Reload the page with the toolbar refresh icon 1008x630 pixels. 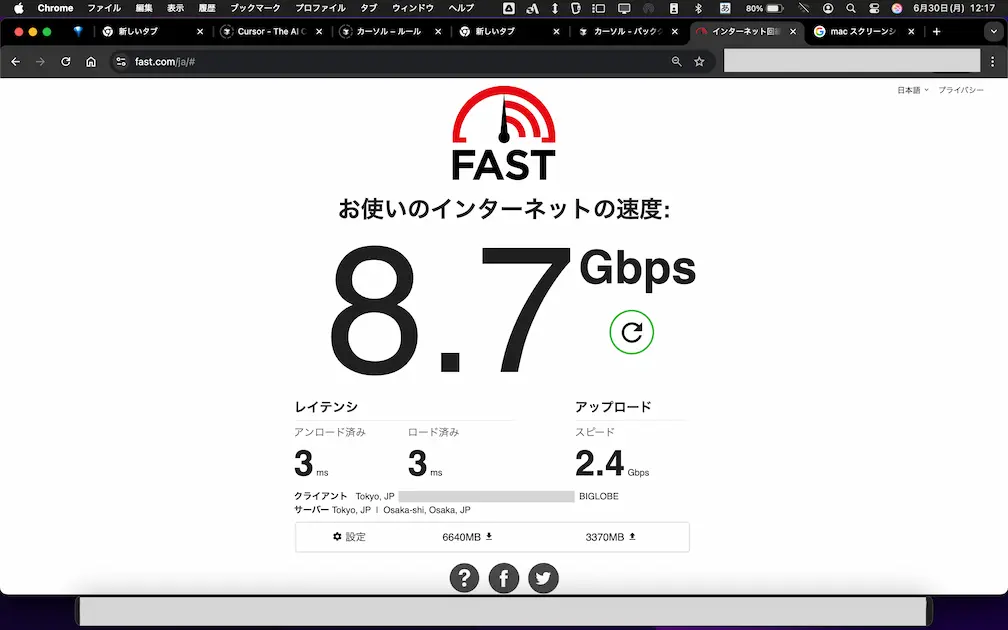tap(66, 62)
